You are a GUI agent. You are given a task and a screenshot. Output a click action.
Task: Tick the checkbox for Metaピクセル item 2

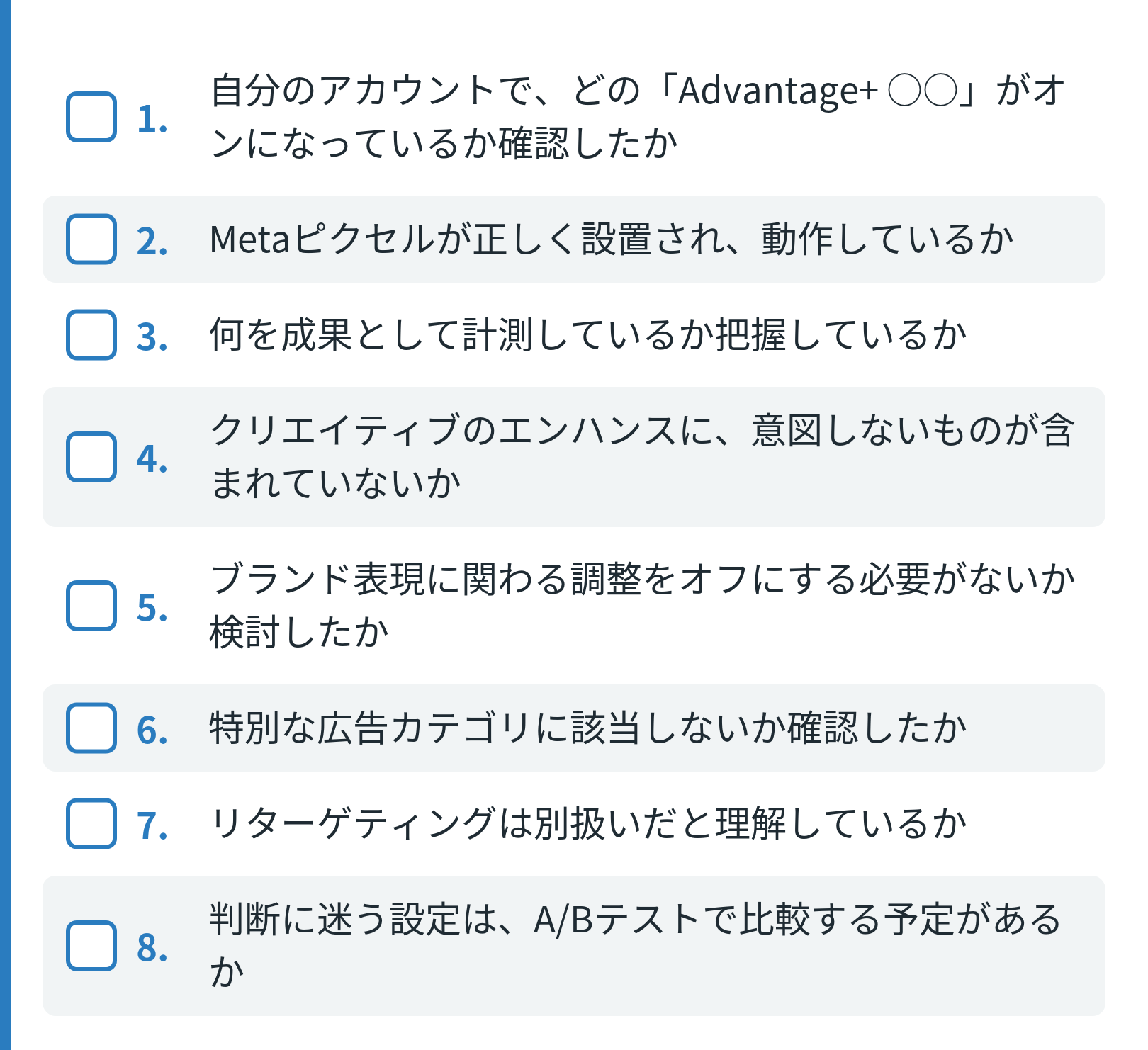click(91, 239)
